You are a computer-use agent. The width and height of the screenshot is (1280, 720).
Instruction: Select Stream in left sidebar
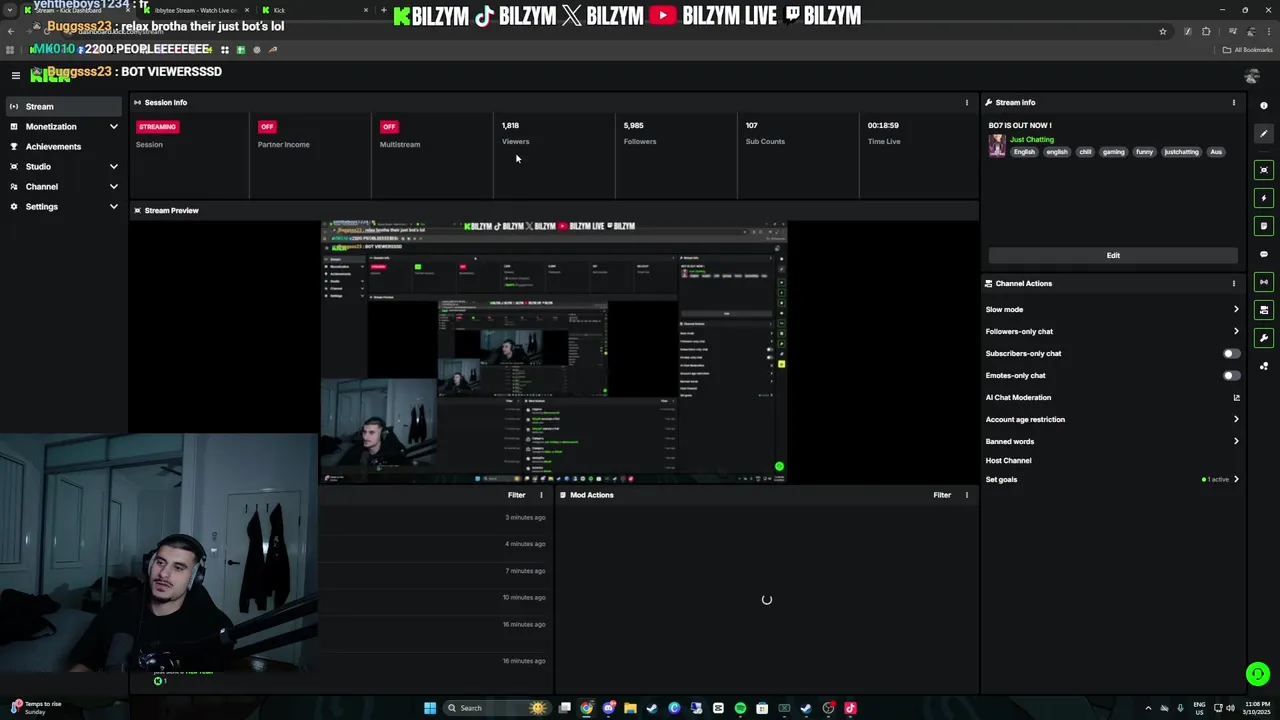[x=64, y=107]
